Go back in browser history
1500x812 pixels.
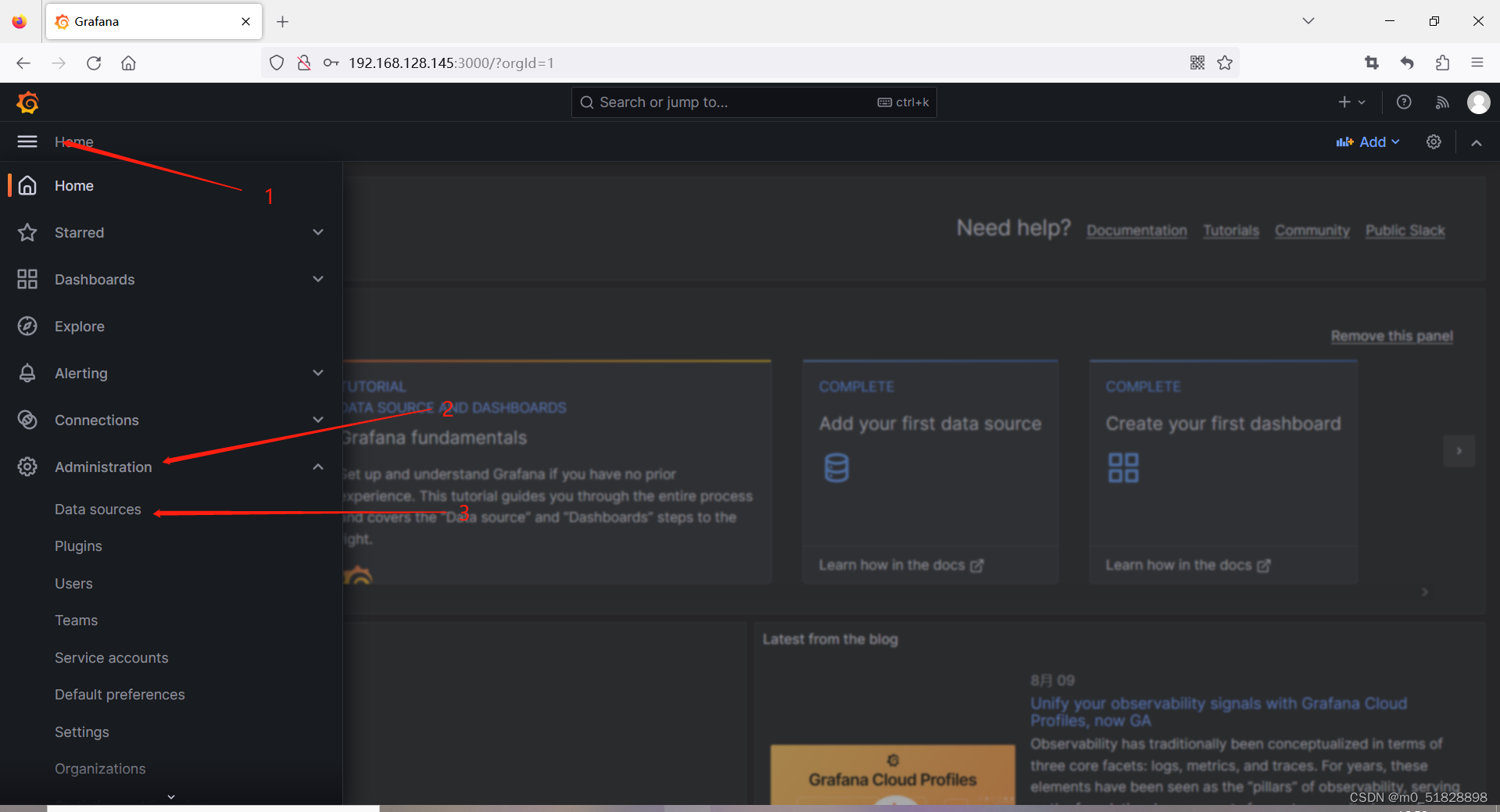[23, 63]
